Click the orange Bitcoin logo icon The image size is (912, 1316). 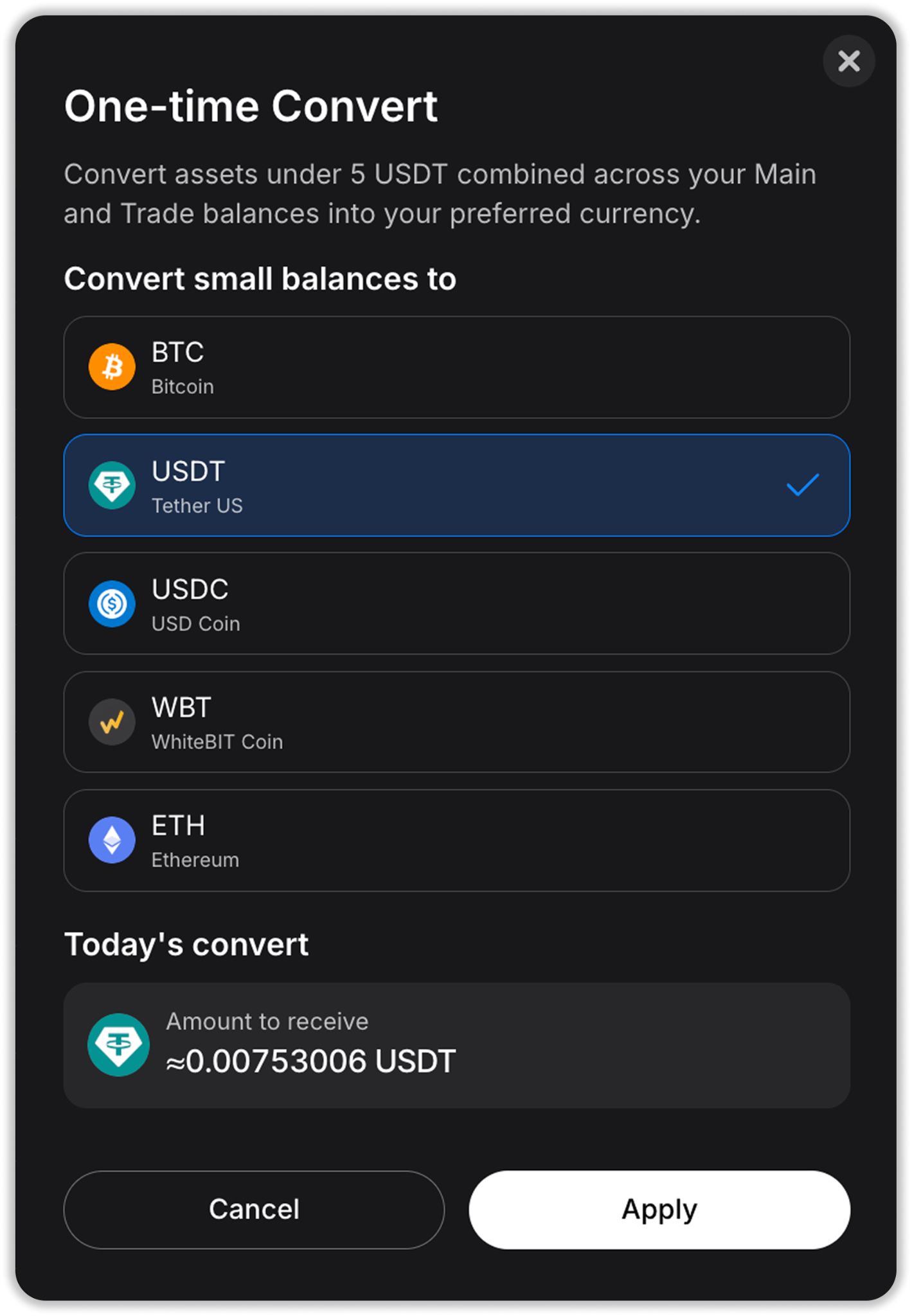112,367
